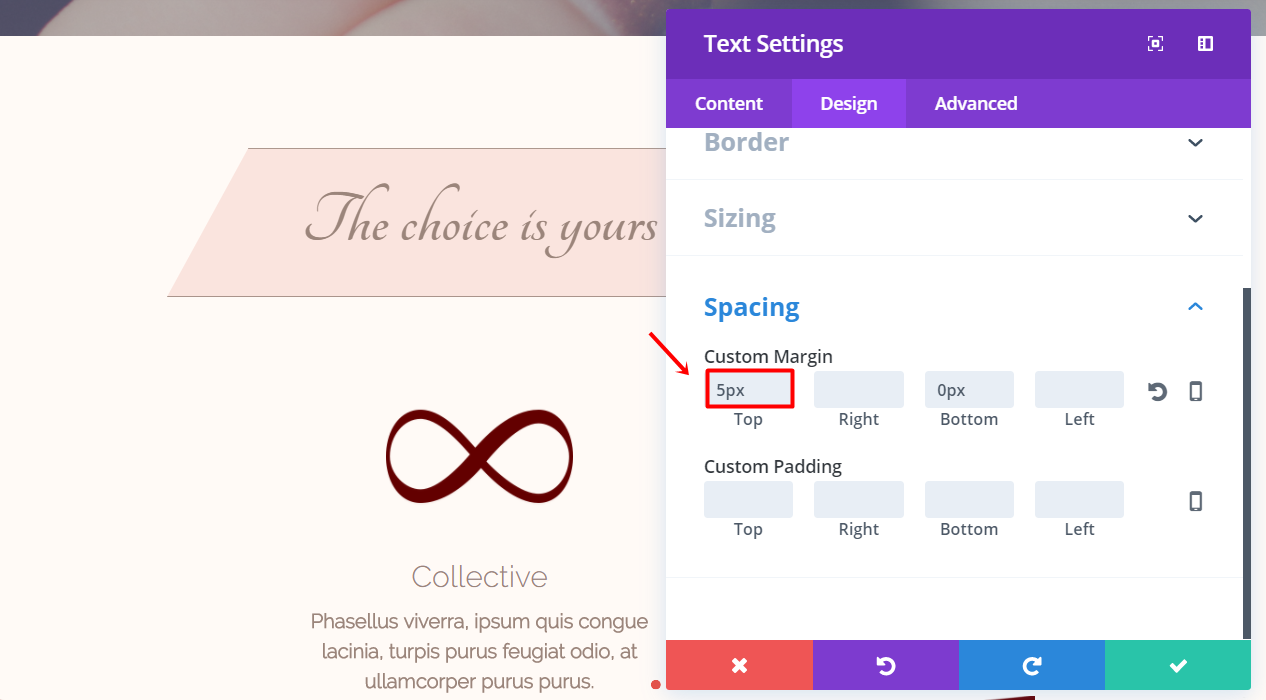Click the Custom Margin Top field
The width and height of the screenshot is (1266, 700).
pos(749,389)
